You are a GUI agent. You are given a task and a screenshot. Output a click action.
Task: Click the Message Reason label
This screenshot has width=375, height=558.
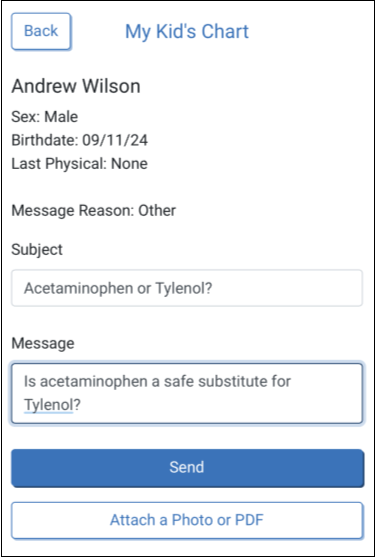click(x=73, y=211)
